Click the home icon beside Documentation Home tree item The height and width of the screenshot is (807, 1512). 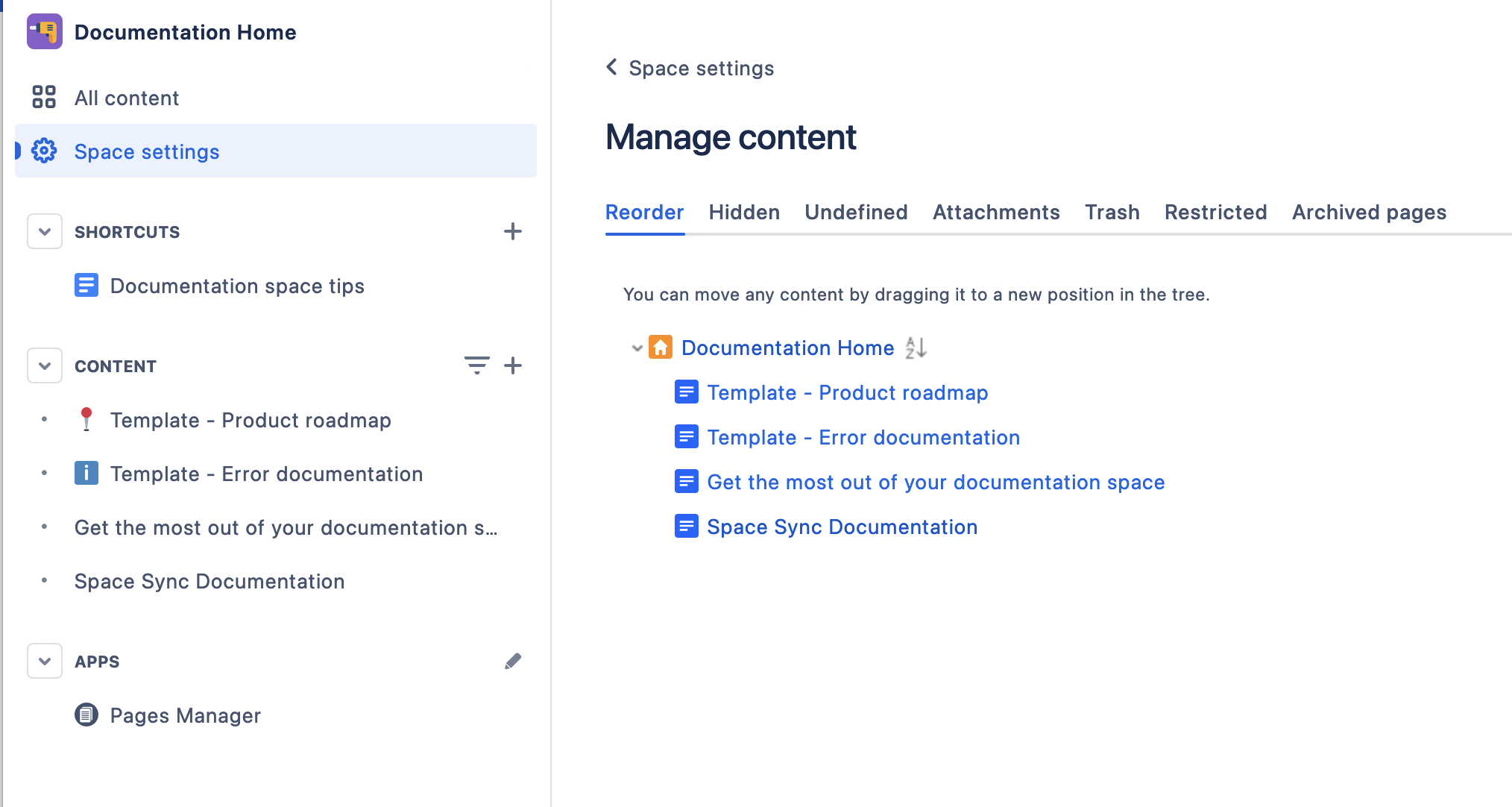(661, 348)
